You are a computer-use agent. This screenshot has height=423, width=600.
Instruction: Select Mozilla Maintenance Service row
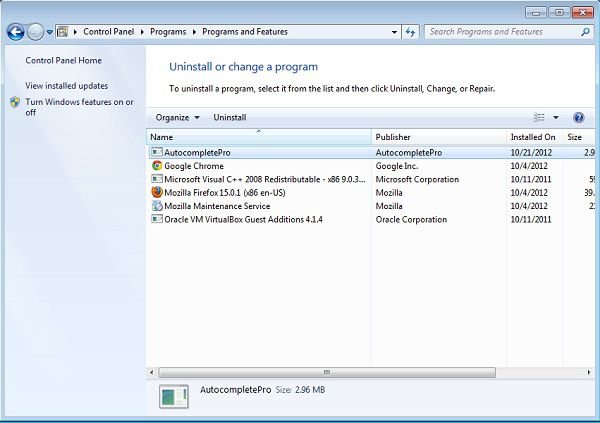click(x=371, y=206)
